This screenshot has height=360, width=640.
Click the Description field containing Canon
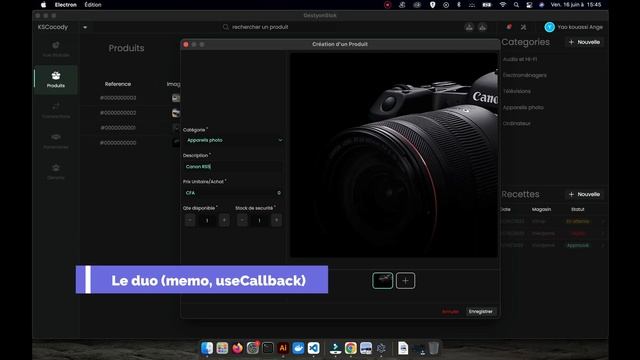point(233,167)
